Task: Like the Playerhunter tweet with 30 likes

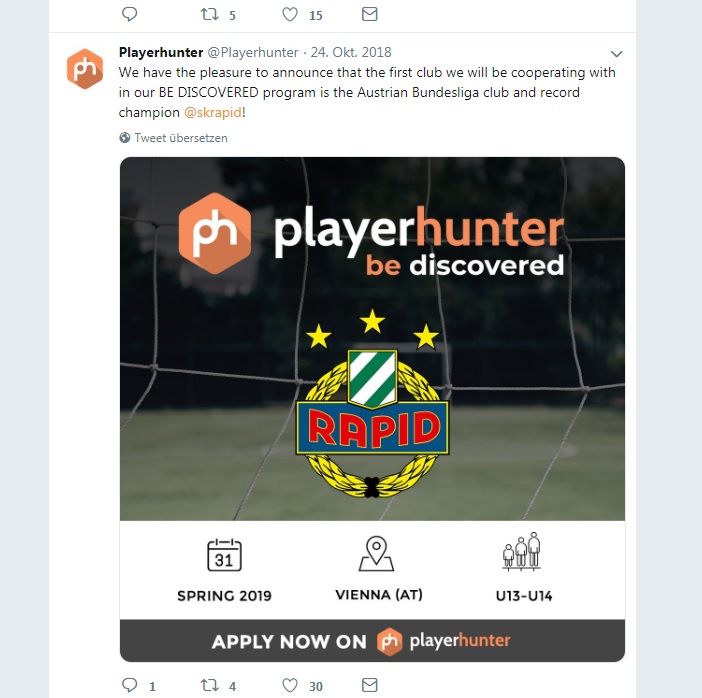Action: (290, 685)
